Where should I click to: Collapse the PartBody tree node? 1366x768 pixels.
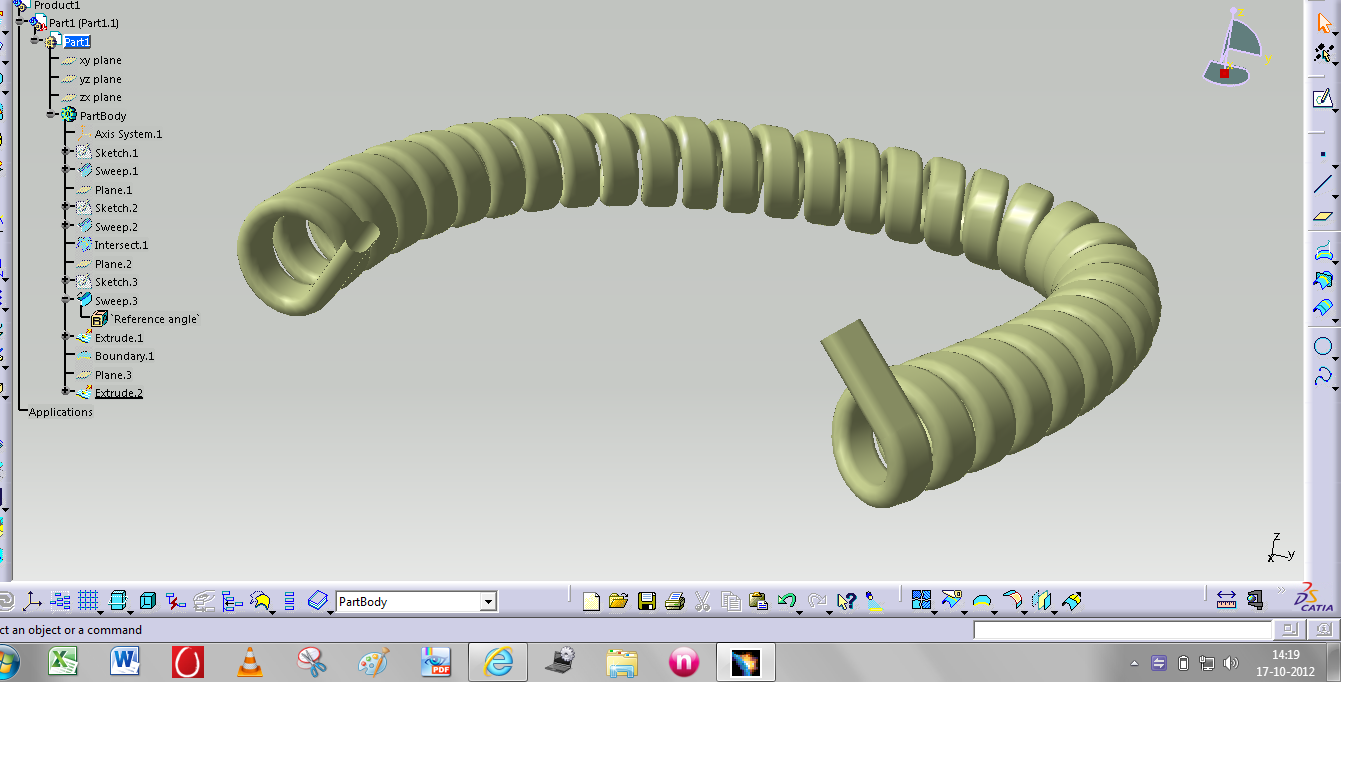[51, 115]
